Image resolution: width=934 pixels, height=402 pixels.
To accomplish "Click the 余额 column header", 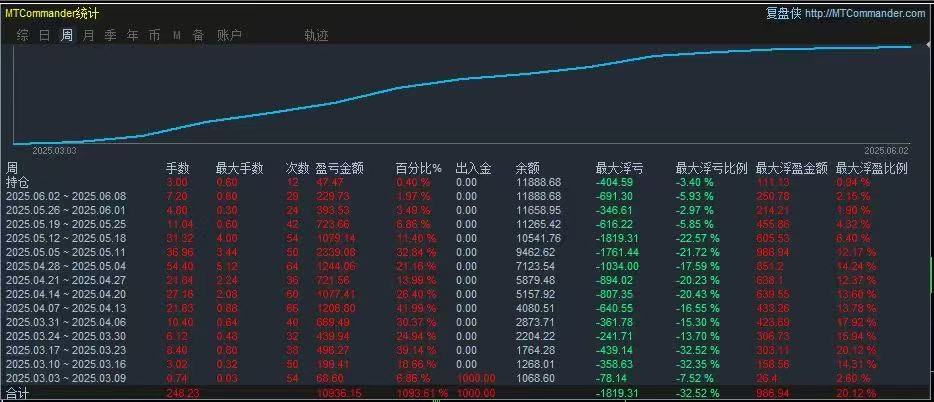I will [527, 169].
